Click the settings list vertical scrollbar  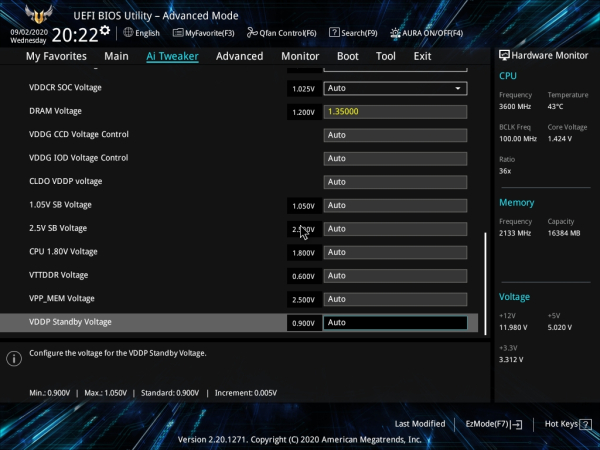[486, 283]
